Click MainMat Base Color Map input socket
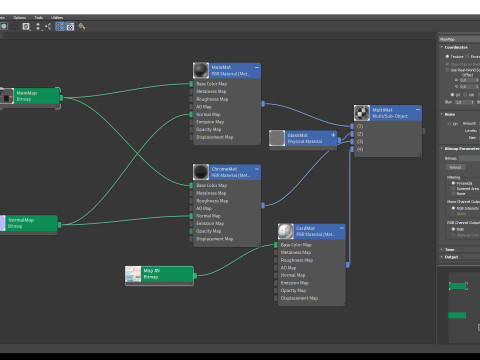The width and height of the screenshot is (480, 360). [191, 84]
